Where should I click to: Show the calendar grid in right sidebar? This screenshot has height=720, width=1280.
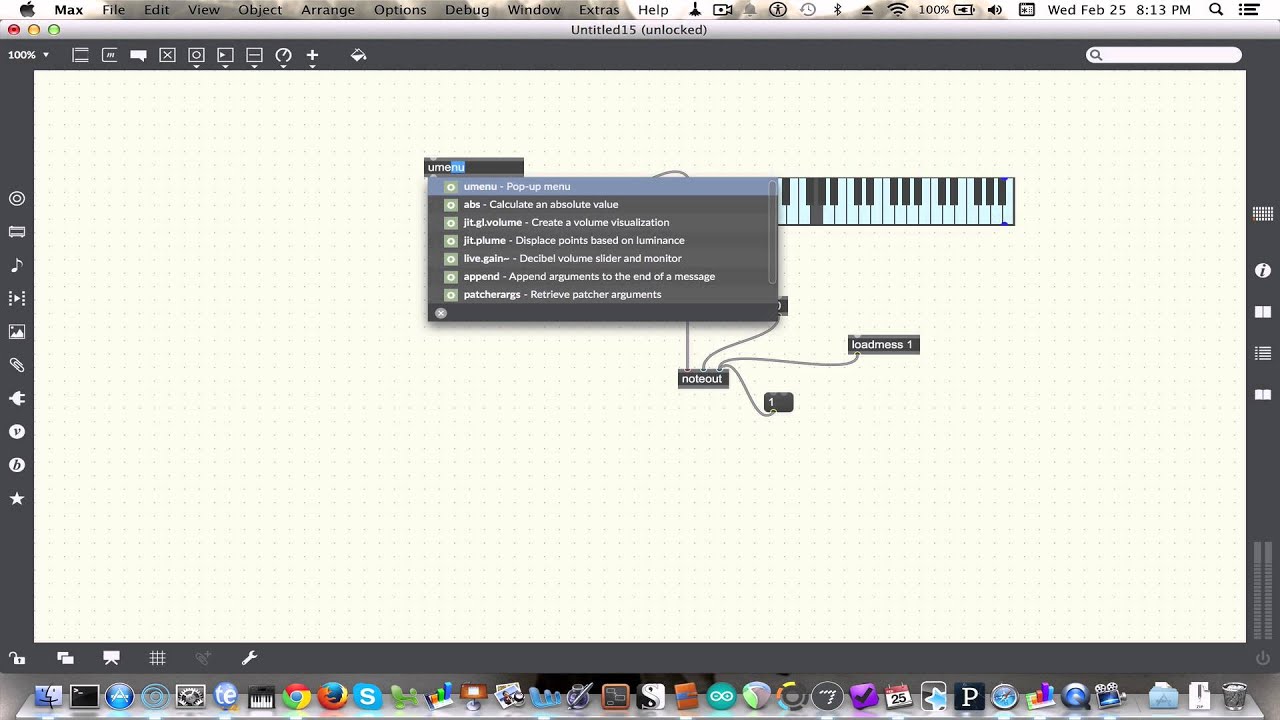point(1263,213)
